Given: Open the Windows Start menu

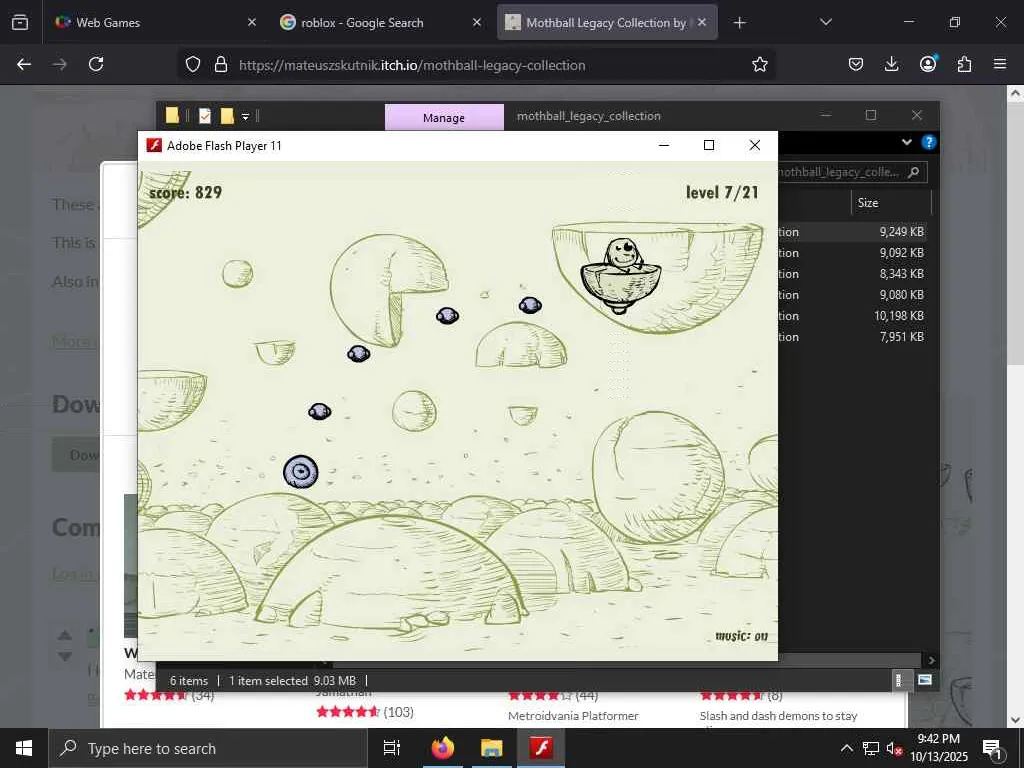Looking at the screenshot, I should point(24,748).
